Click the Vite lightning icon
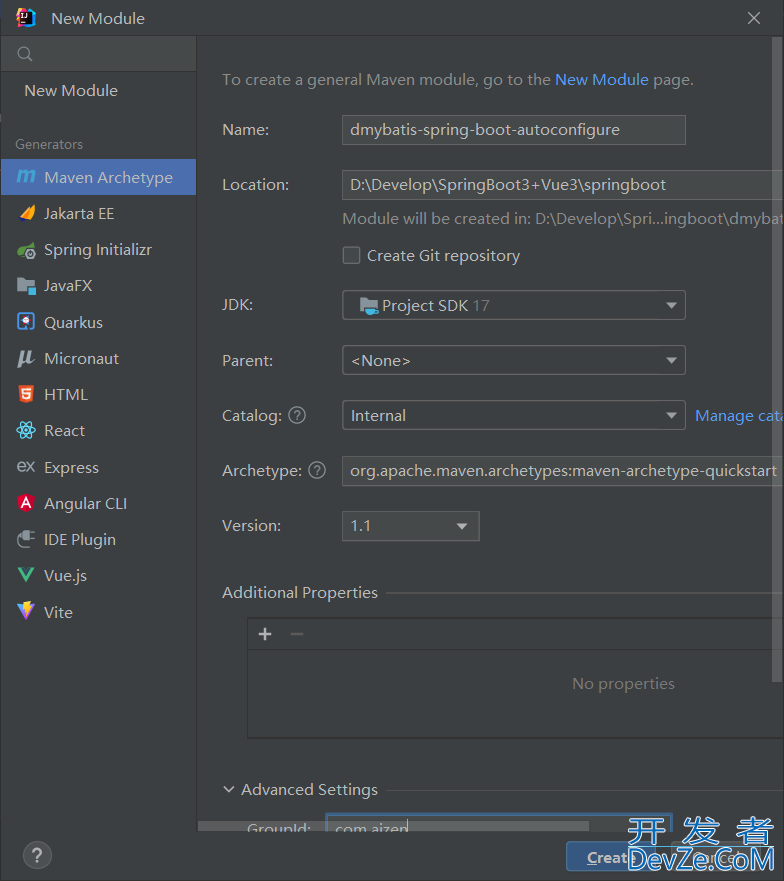 click(26, 611)
